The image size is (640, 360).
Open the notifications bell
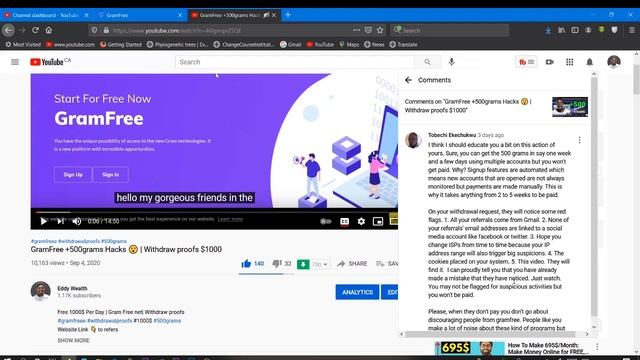589,62
